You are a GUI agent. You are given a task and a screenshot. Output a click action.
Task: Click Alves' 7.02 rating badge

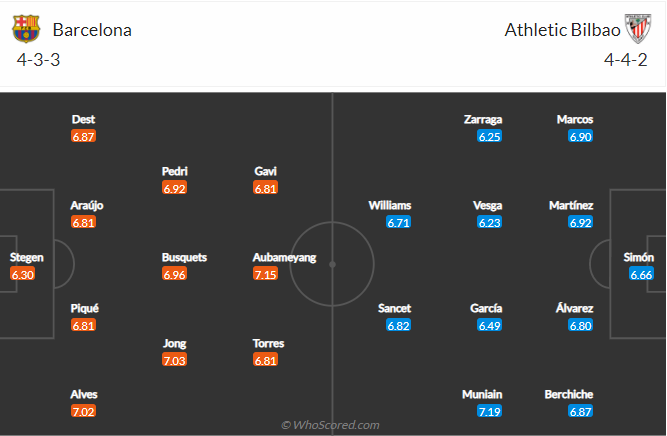pyautogui.click(x=84, y=411)
